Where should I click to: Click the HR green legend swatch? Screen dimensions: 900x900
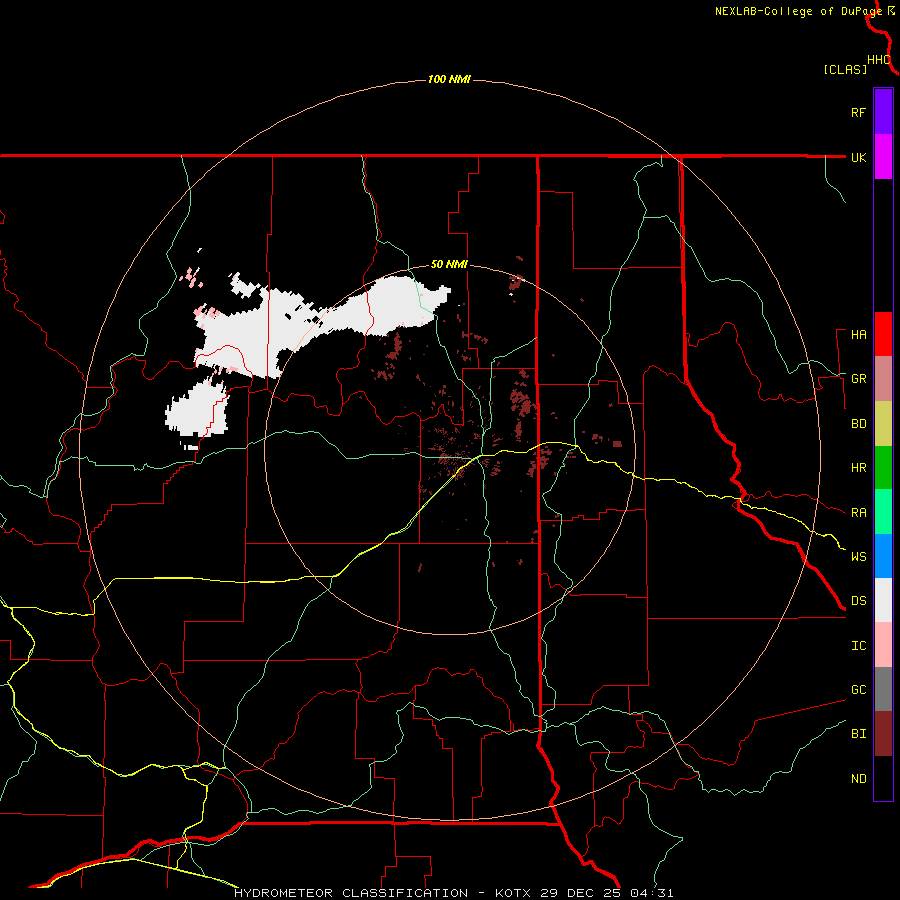883,468
